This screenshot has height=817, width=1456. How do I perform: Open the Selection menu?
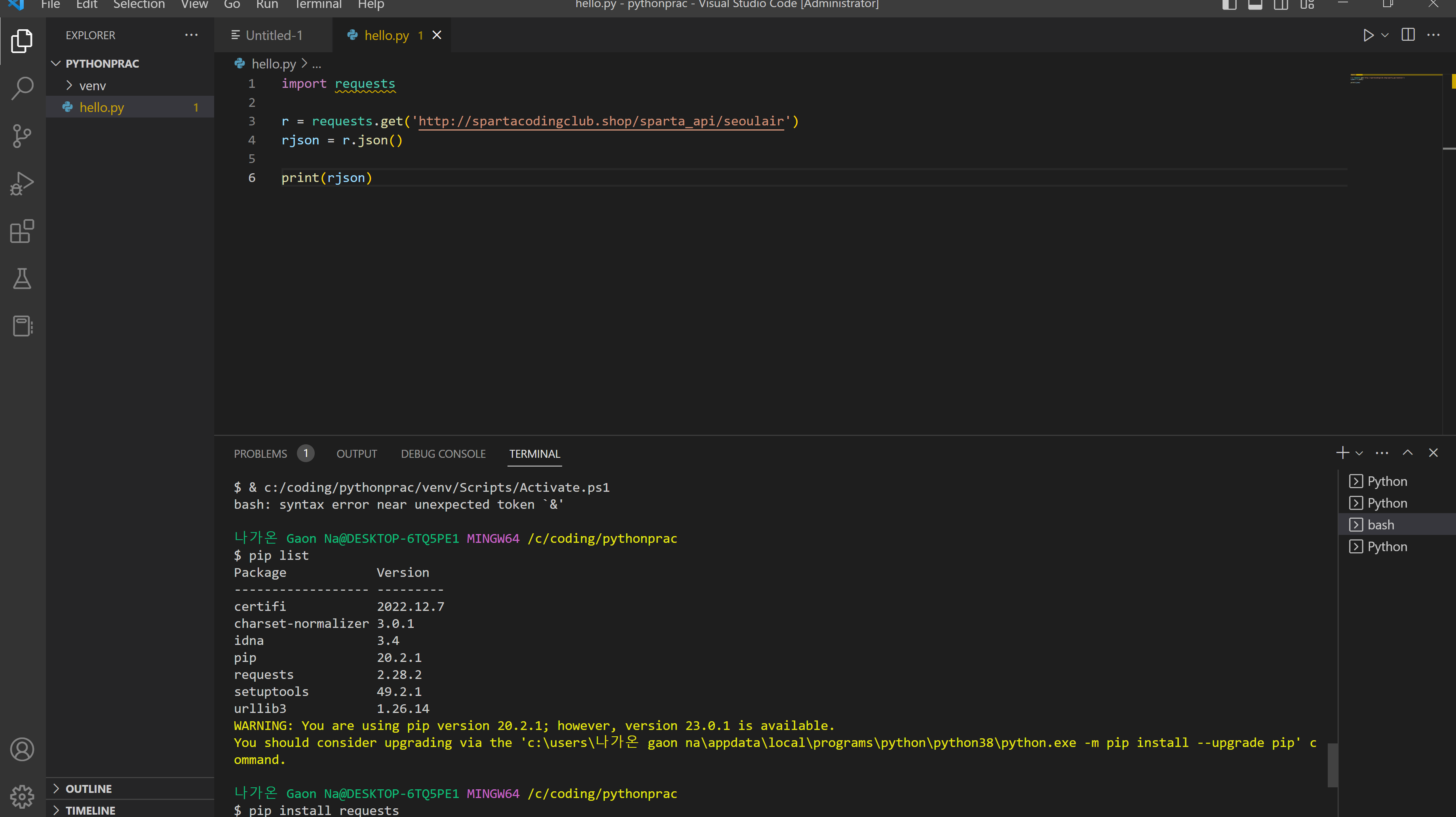point(139,4)
